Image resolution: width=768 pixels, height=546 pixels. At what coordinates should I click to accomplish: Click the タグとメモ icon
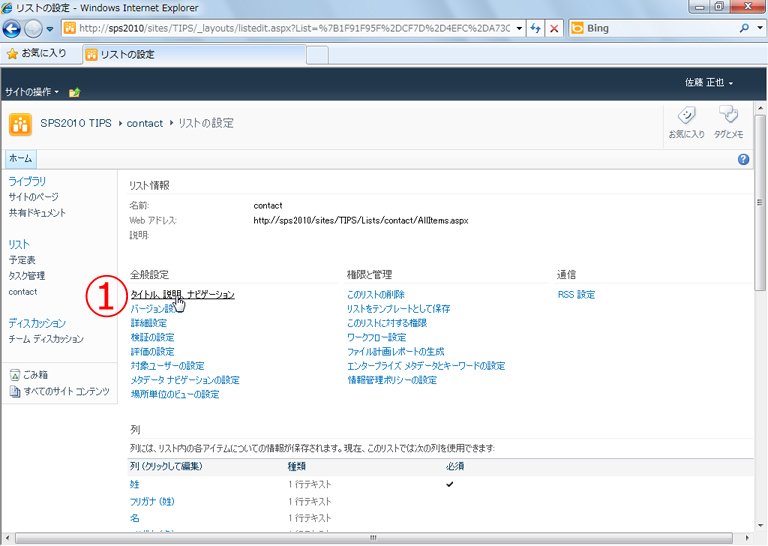(728, 122)
